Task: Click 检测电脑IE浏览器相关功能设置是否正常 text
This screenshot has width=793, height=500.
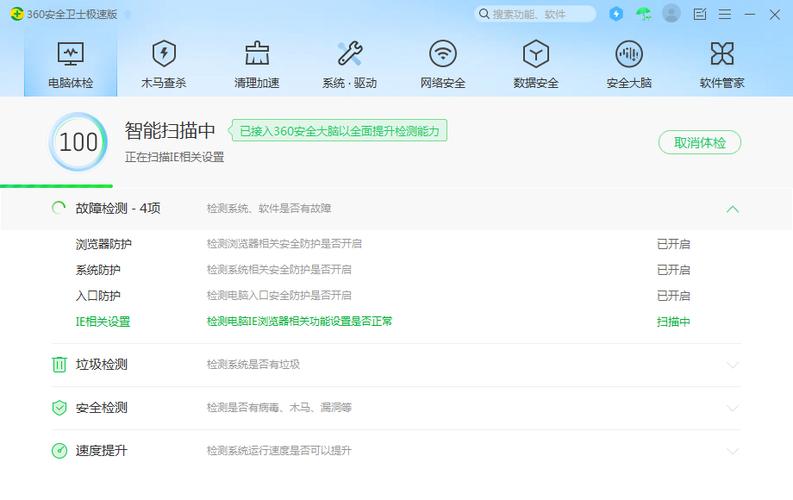Action: coord(299,321)
